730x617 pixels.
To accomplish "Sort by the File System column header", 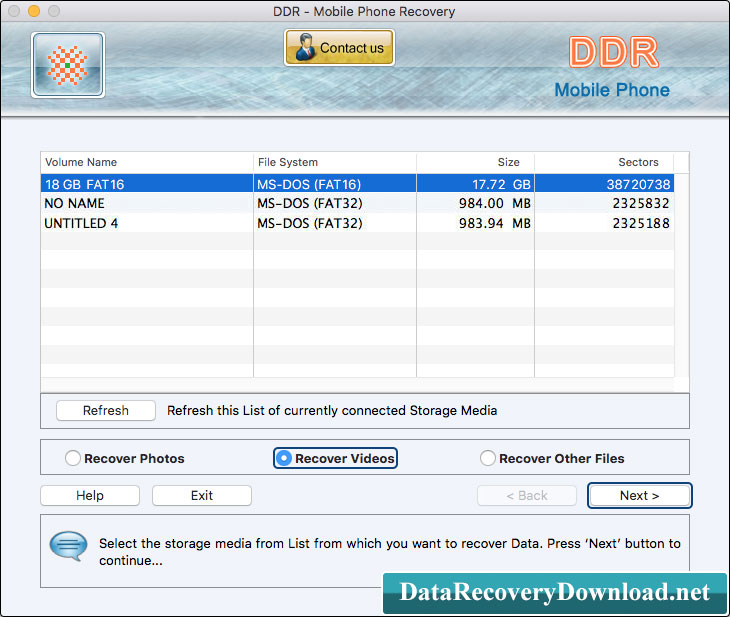I will point(335,162).
